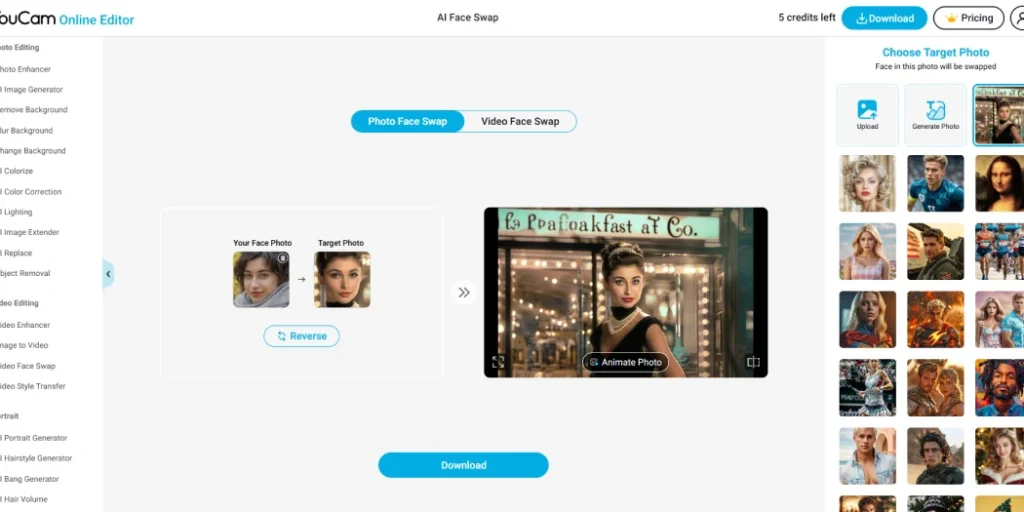The width and height of the screenshot is (1024, 512).
Task: Open Remove Background in sidebar
Action: pos(33,110)
